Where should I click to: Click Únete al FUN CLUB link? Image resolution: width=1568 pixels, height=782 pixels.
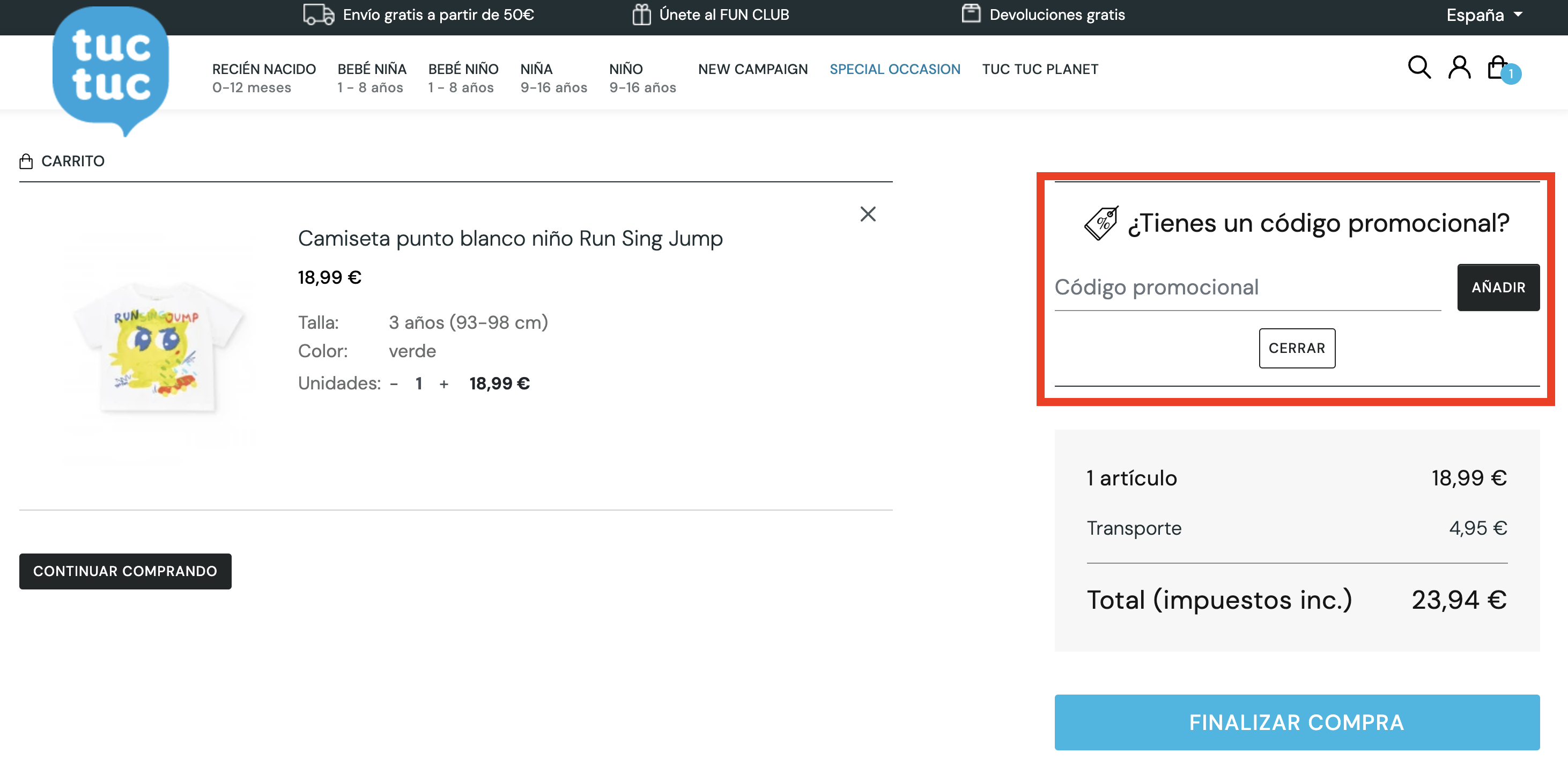tap(724, 14)
